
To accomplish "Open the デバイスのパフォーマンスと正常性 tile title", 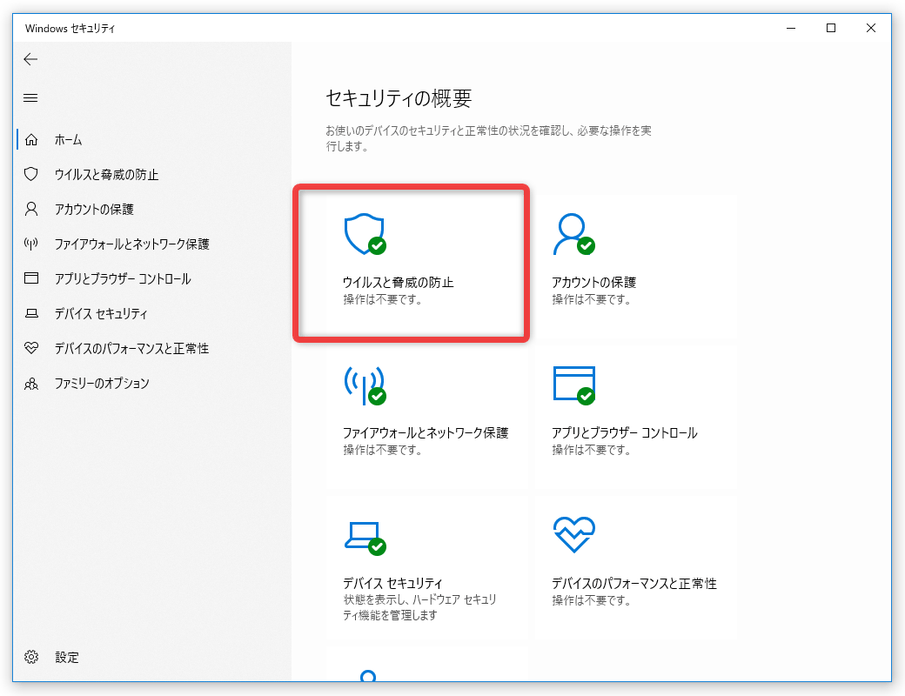I will [x=634, y=583].
